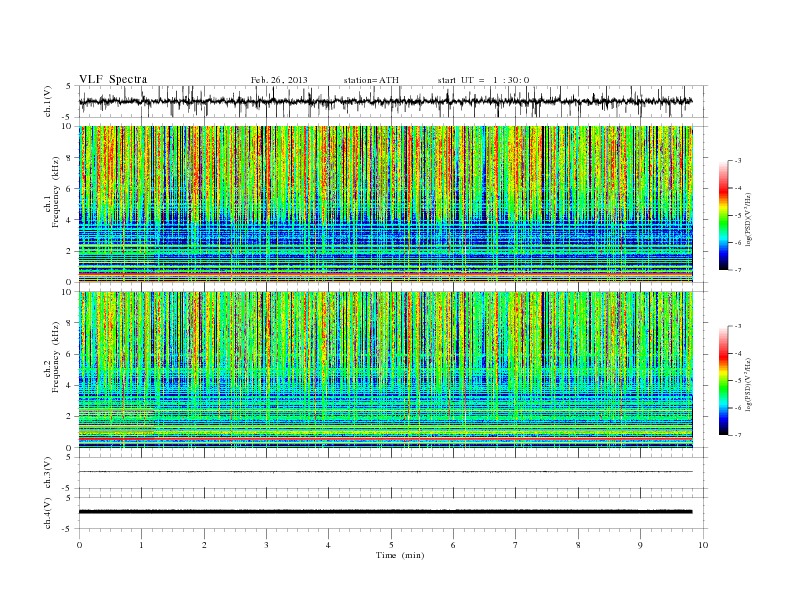The image size is (792, 612).
Task: Click the "4" tick on the time axis
Action: pos(329,545)
